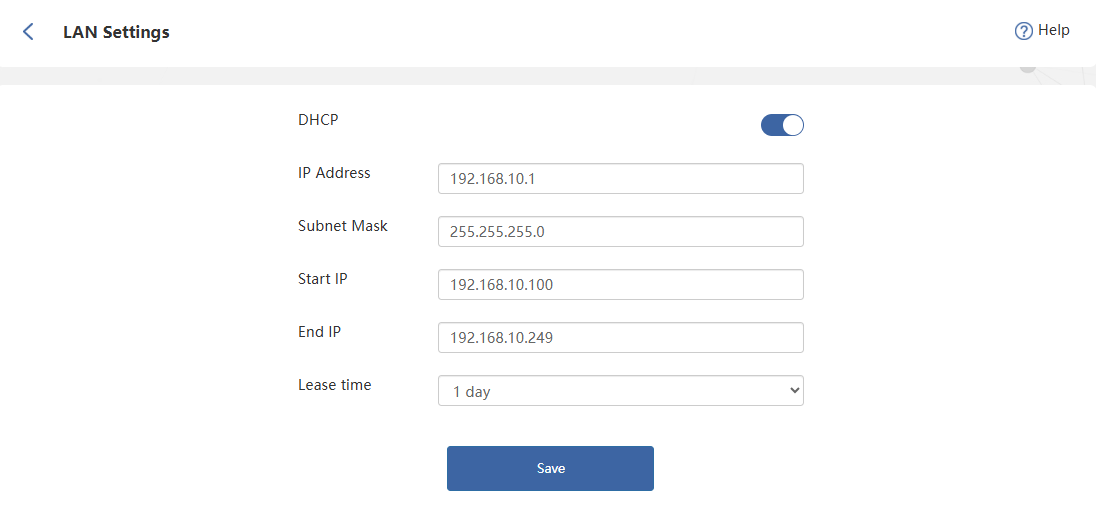Click the Start IP label
Viewport: 1096px width, 520px height.
click(323, 279)
